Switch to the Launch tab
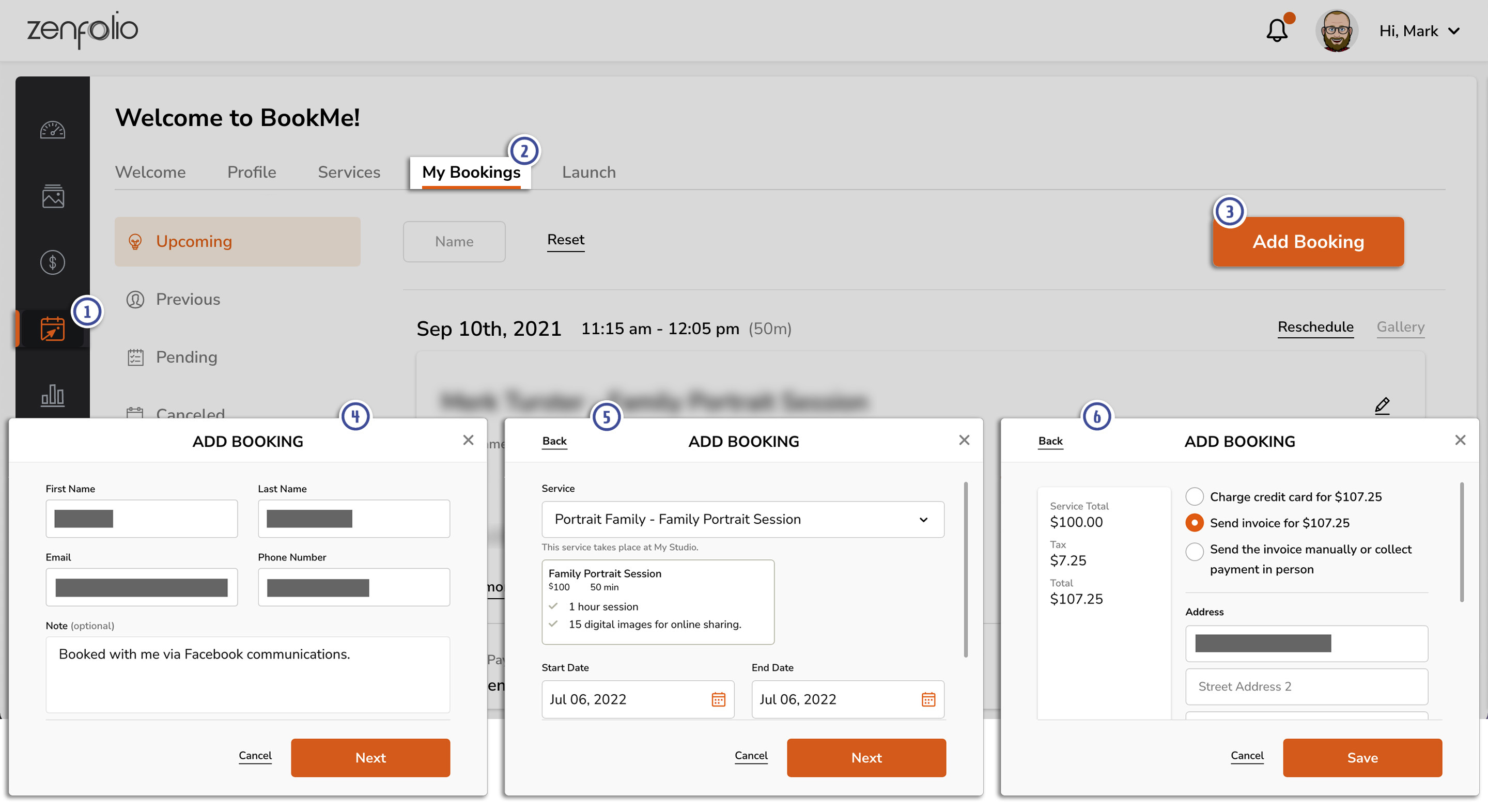The image size is (1488, 812). 588,171
